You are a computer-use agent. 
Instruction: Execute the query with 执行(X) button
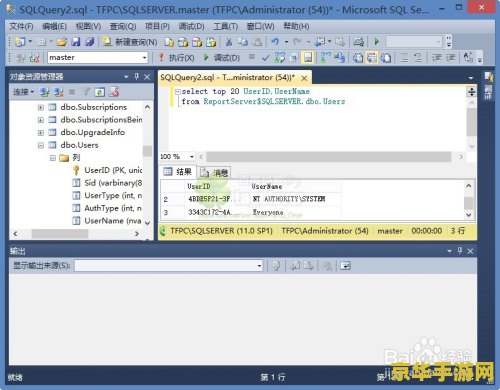[177, 58]
